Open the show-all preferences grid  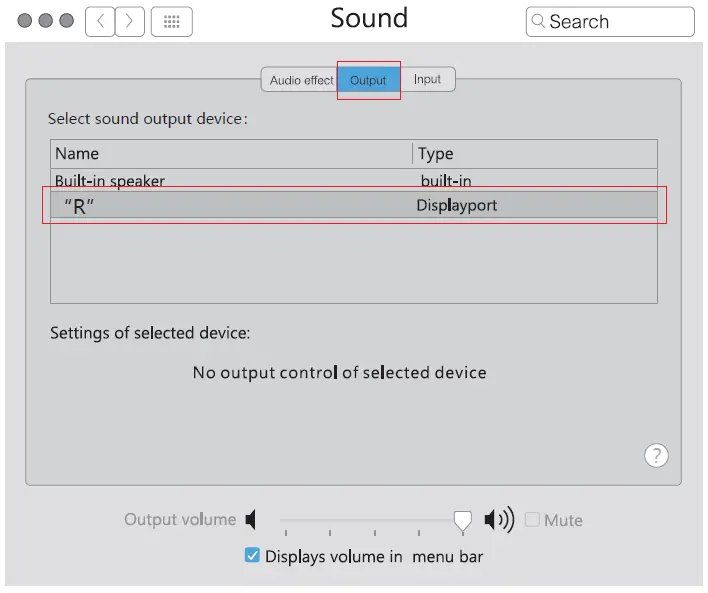coord(170,21)
